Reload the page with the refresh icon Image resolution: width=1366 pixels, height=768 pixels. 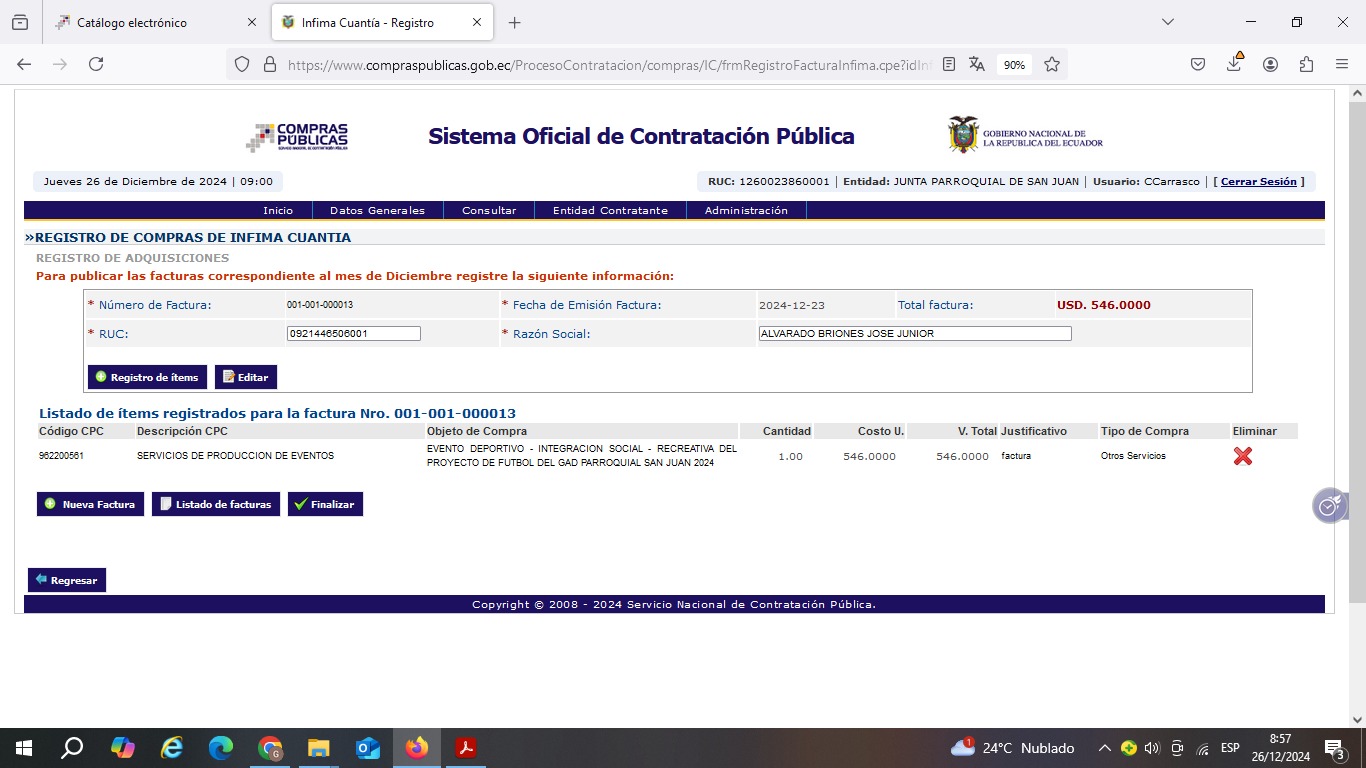[x=96, y=64]
